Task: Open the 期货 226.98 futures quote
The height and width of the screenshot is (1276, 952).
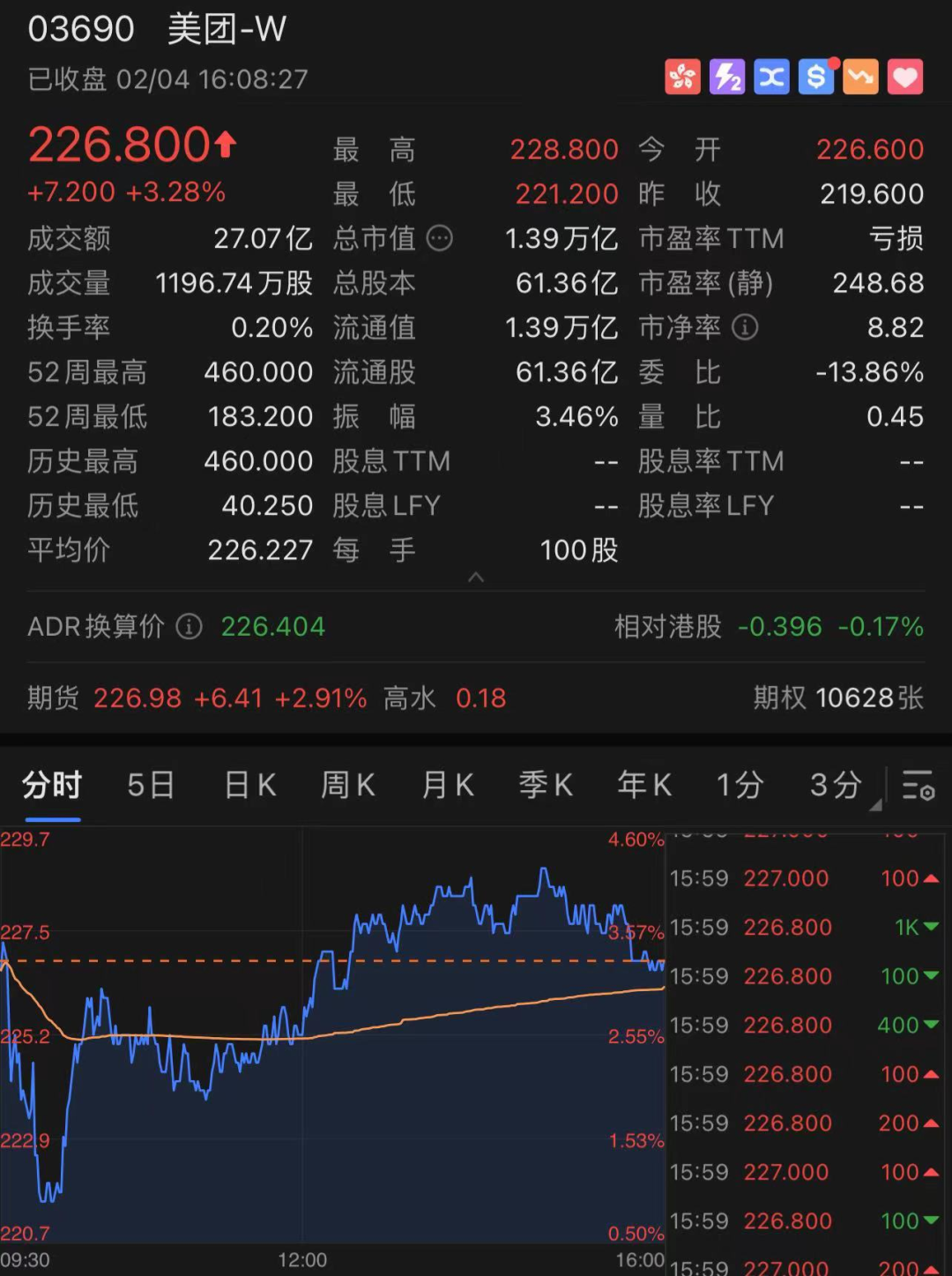Action: (197, 698)
